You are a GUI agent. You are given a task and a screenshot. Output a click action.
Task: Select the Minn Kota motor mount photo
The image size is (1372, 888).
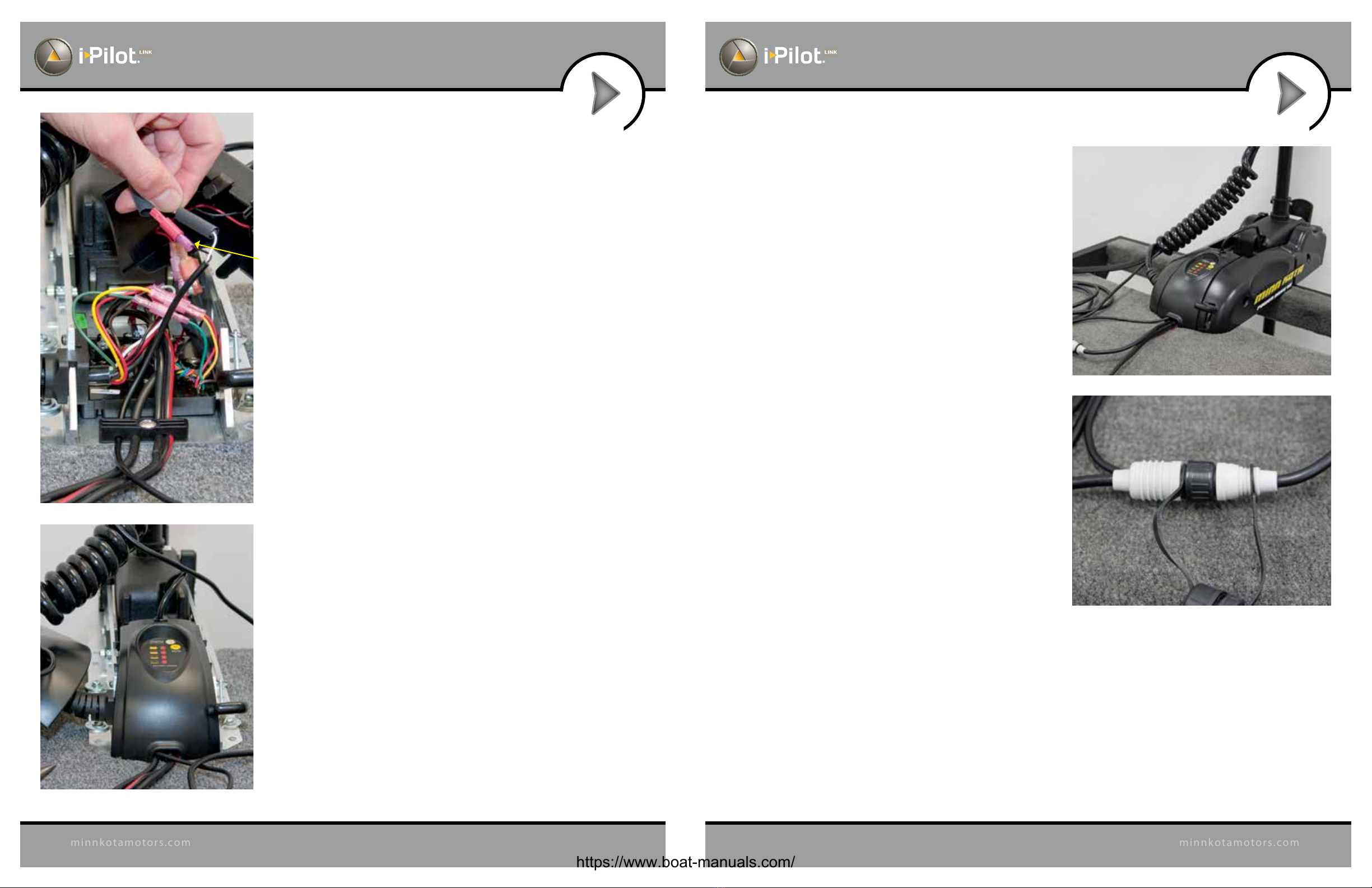[x=1201, y=261]
